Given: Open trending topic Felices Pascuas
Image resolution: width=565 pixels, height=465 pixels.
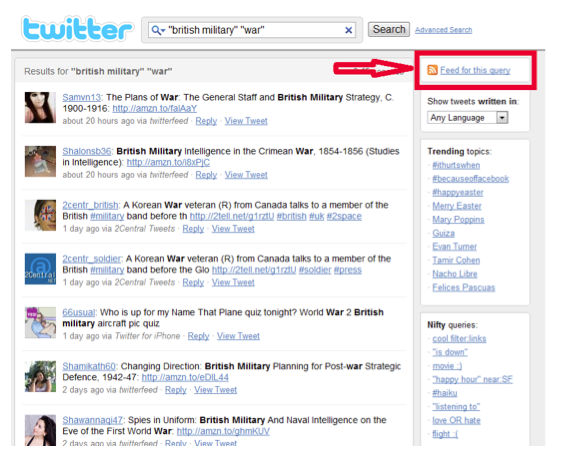Looking at the screenshot, I should [464, 288].
